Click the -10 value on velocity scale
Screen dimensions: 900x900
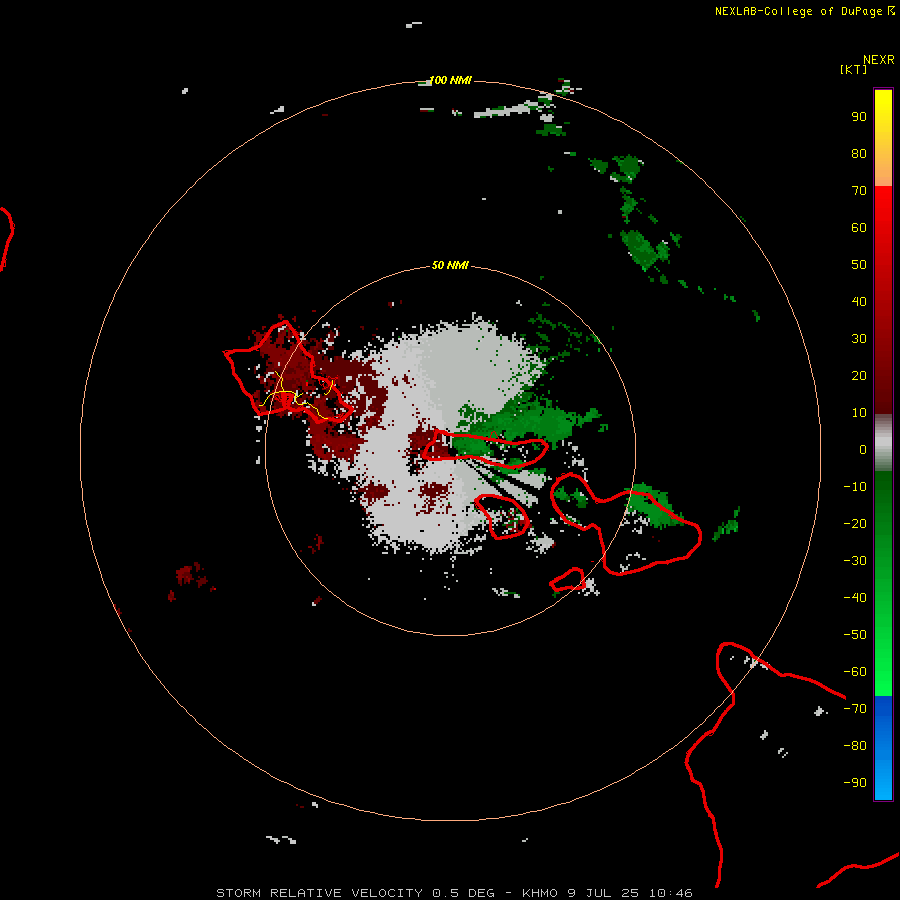855,487
